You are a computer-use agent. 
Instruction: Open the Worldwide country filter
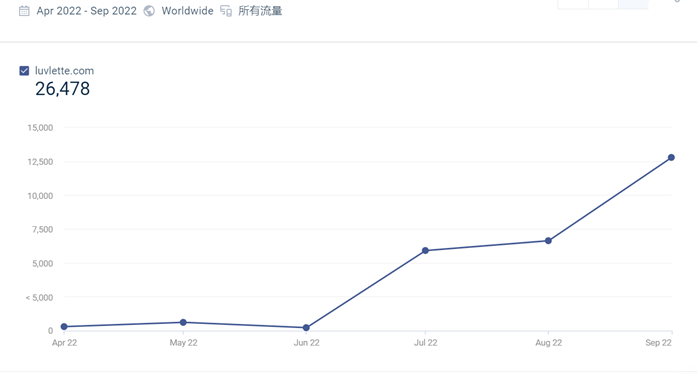click(x=187, y=11)
